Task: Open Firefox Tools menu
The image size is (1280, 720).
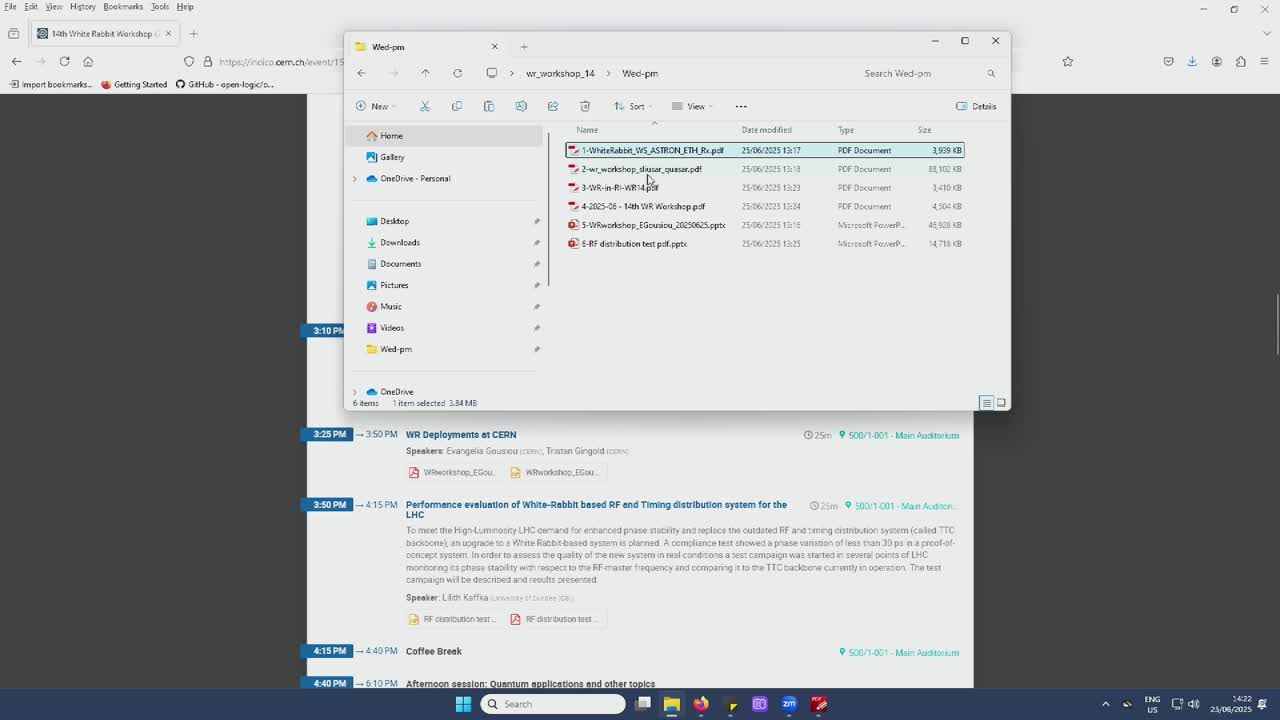Action: 160,6
